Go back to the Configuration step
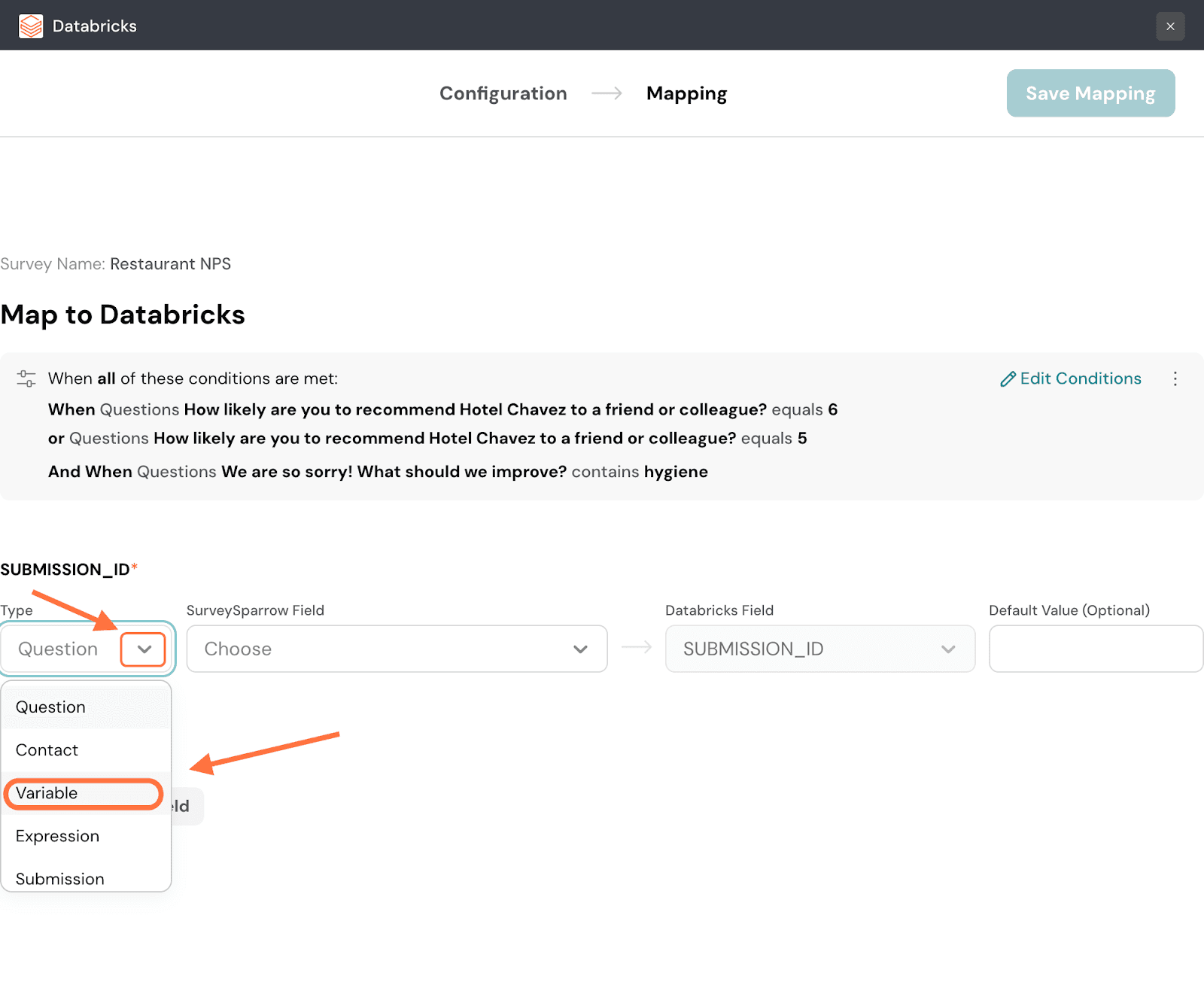The height and width of the screenshot is (982, 1204). click(503, 93)
